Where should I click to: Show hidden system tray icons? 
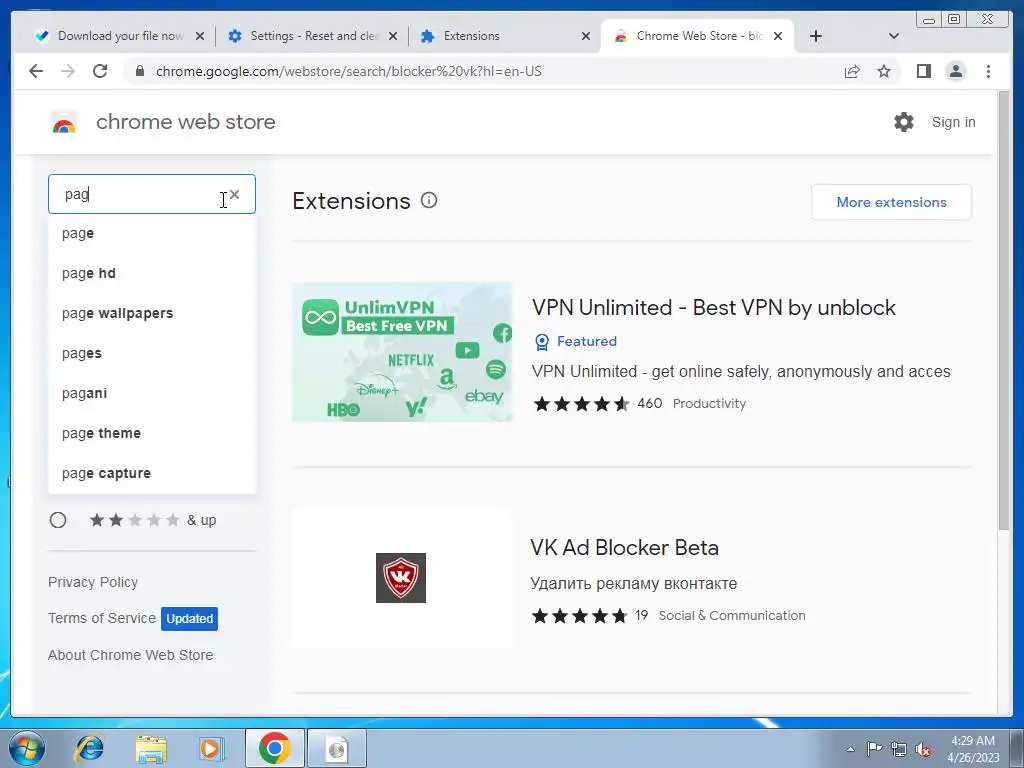(x=850, y=749)
